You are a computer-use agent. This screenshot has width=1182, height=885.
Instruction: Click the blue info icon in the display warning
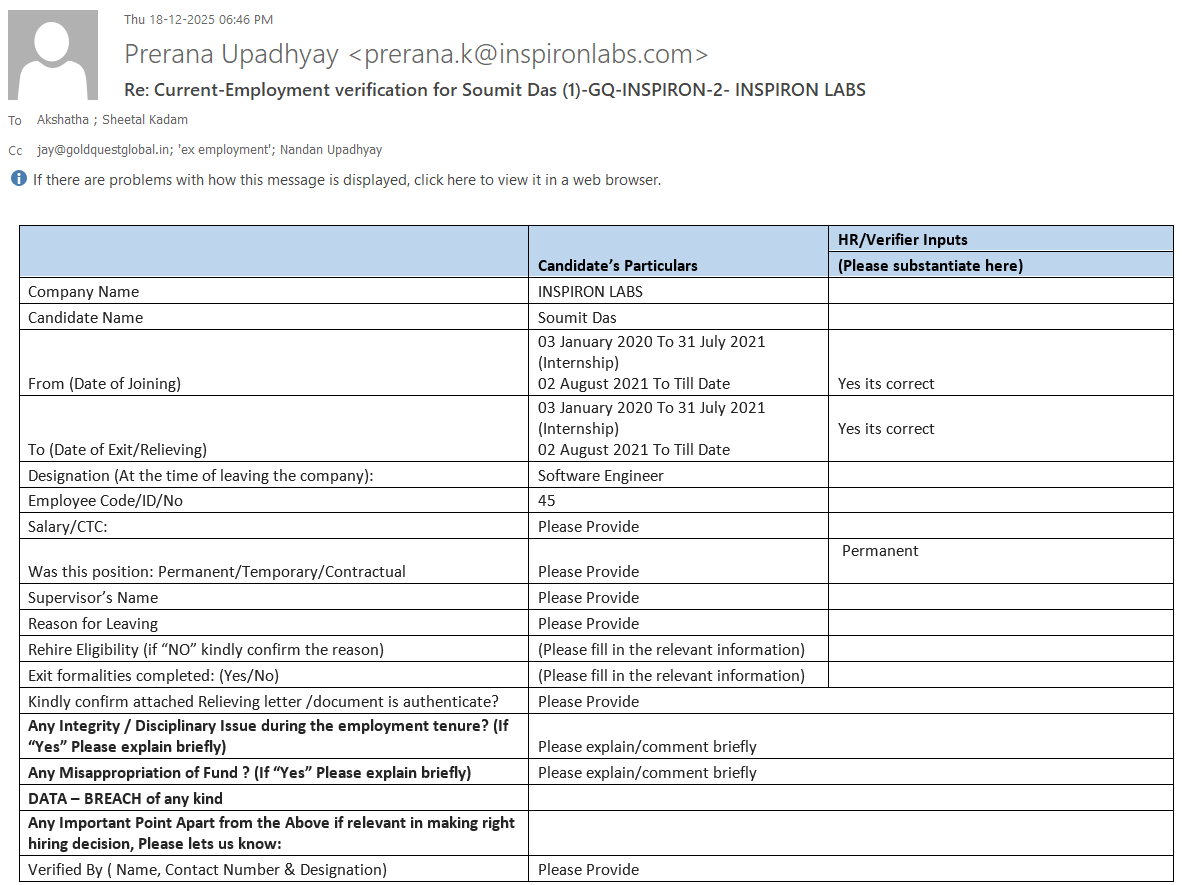click(19, 179)
